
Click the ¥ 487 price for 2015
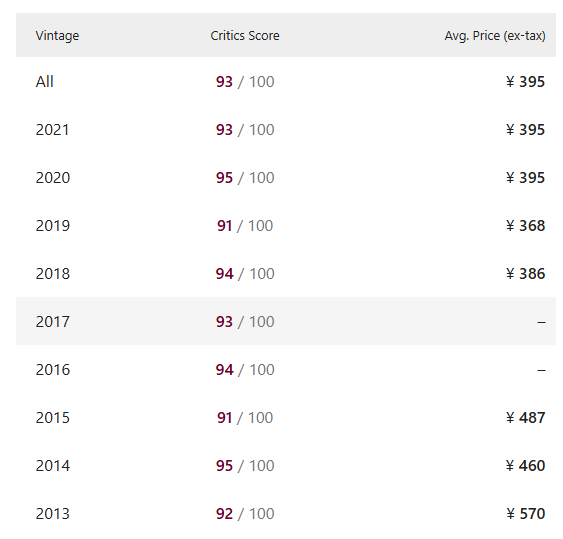pyautogui.click(x=526, y=418)
